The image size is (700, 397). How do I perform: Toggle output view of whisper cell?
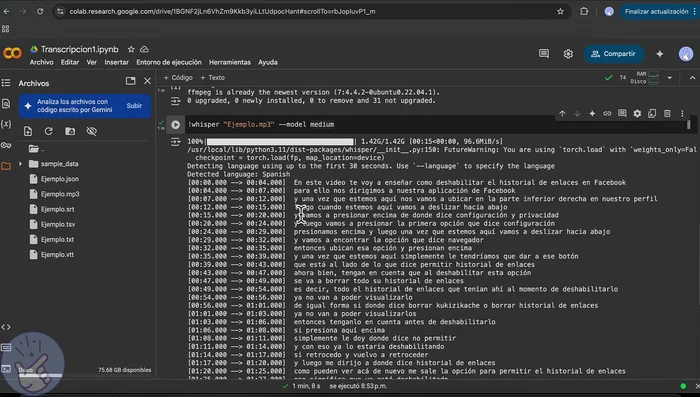[x=175, y=142]
